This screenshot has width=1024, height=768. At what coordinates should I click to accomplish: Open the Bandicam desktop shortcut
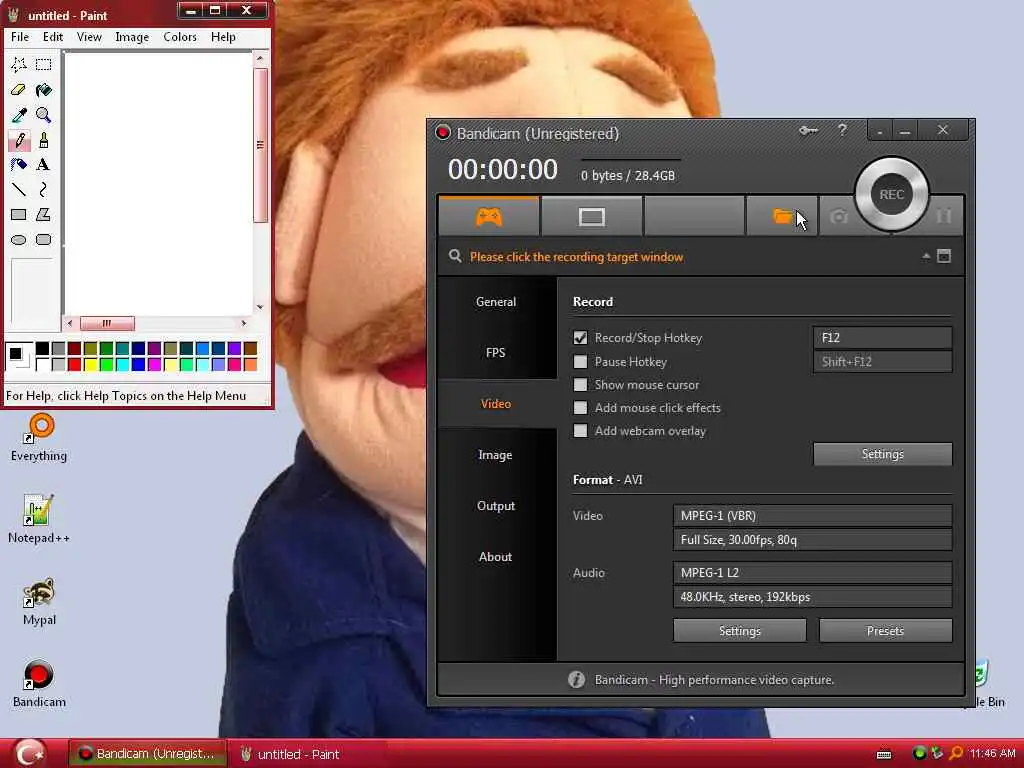(39, 684)
